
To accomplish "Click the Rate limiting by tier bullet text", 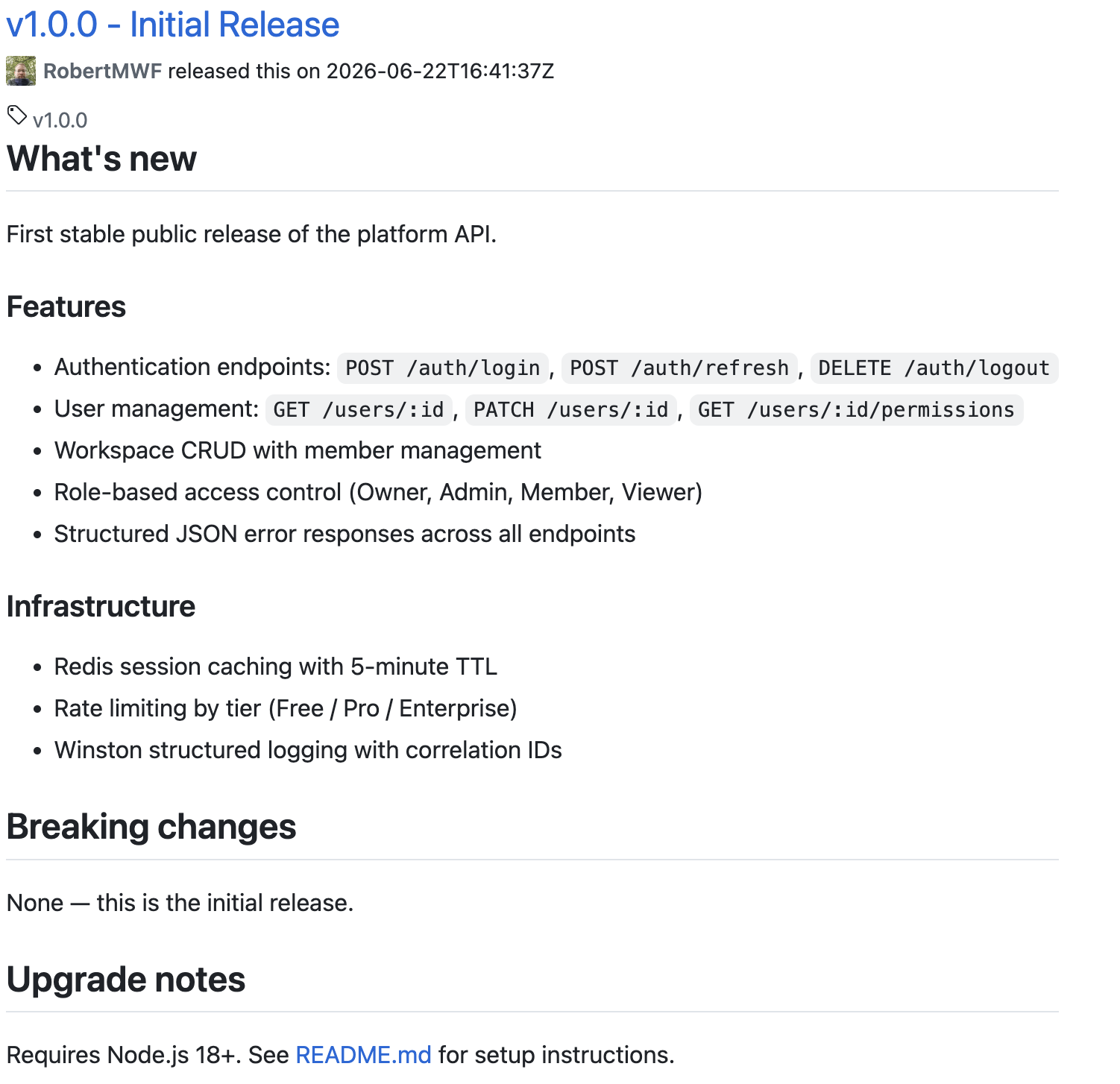I will (x=286, y=708).
